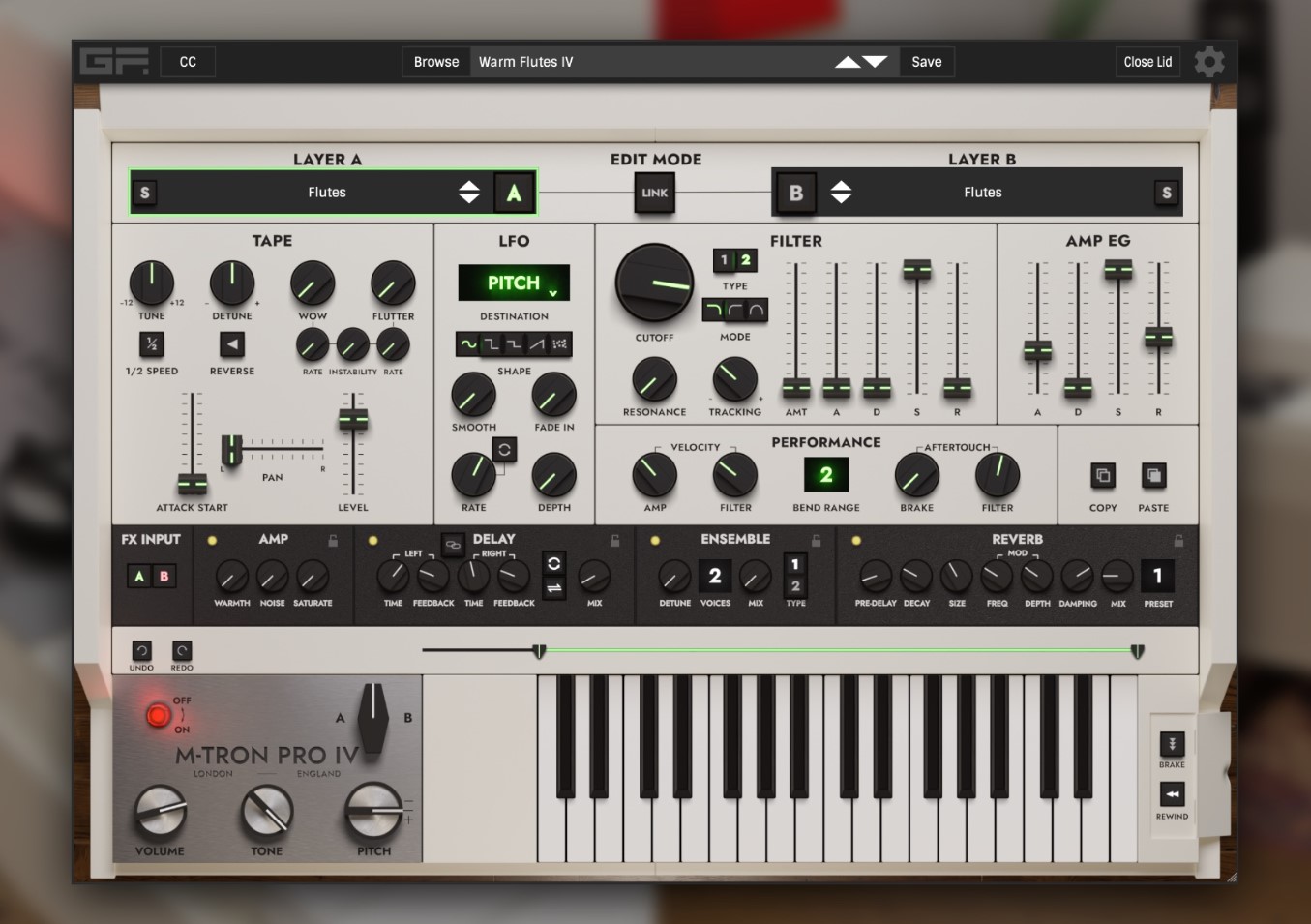Click the Copy layer icon
The image size is (1311, 924).
[x=1103, y=476]
